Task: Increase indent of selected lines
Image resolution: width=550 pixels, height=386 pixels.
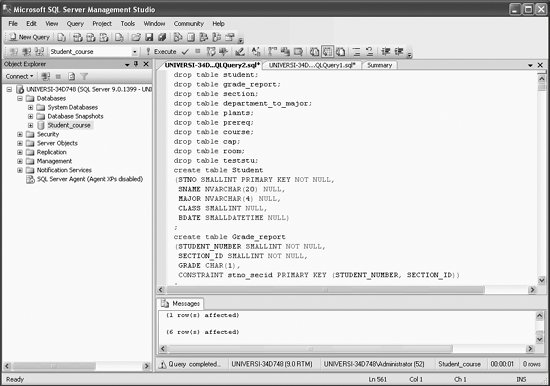Action: click(399, 52)
